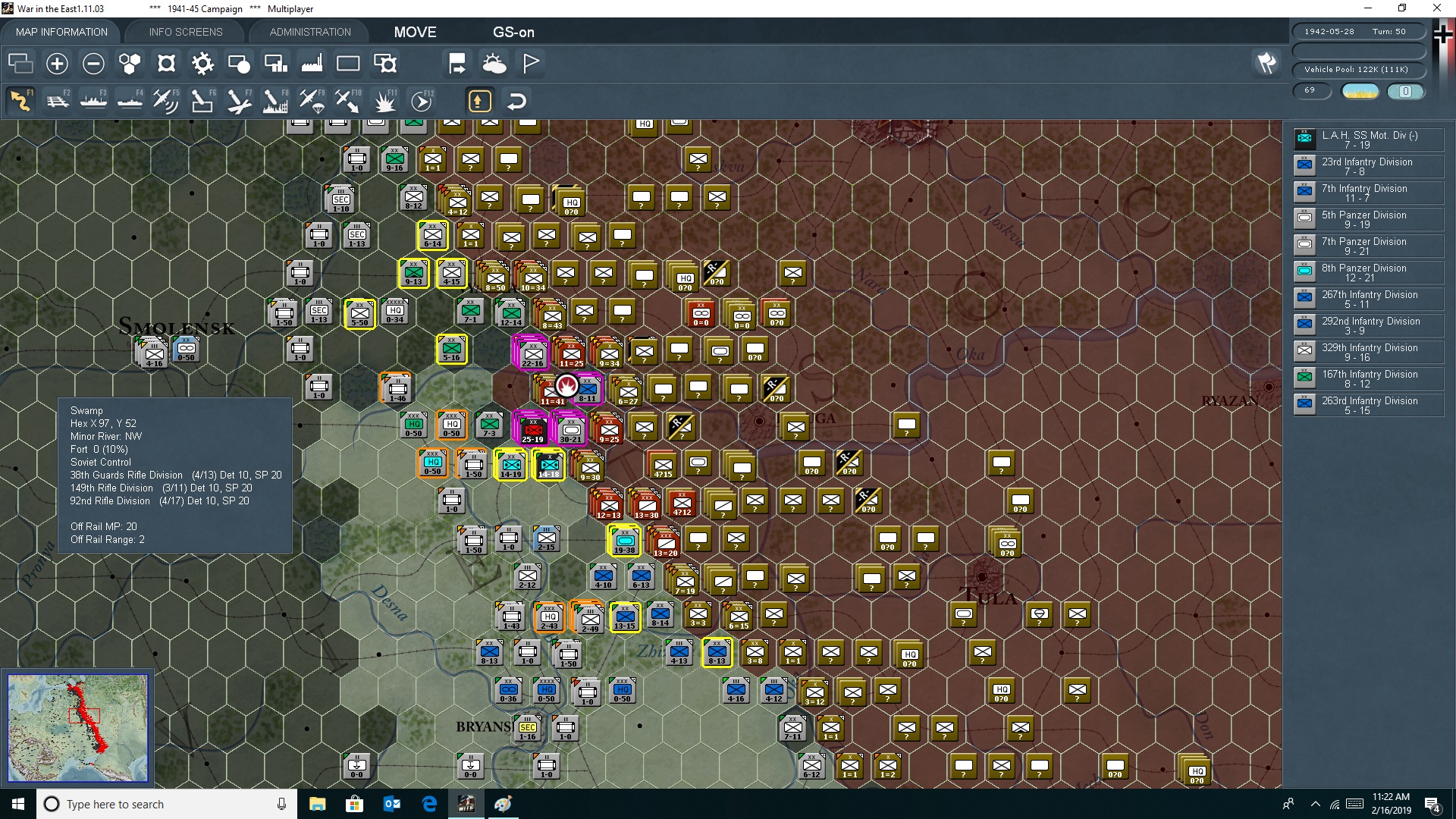Click the yellow terrain swatch button
The height and width of the screenshot is (819, 1456).
coord(1360,91)
